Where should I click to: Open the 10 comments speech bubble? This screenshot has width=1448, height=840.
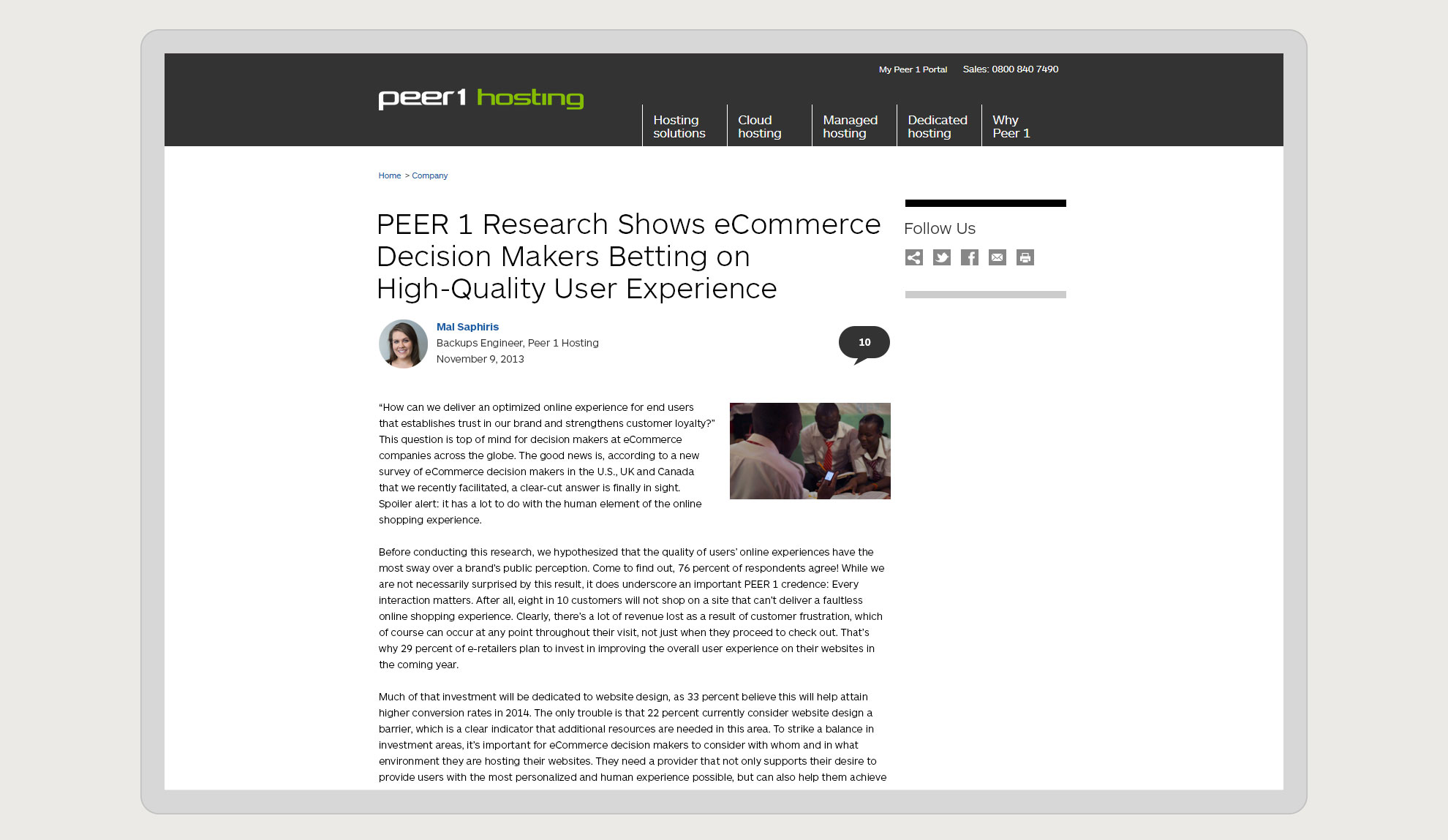pos(864,344)
